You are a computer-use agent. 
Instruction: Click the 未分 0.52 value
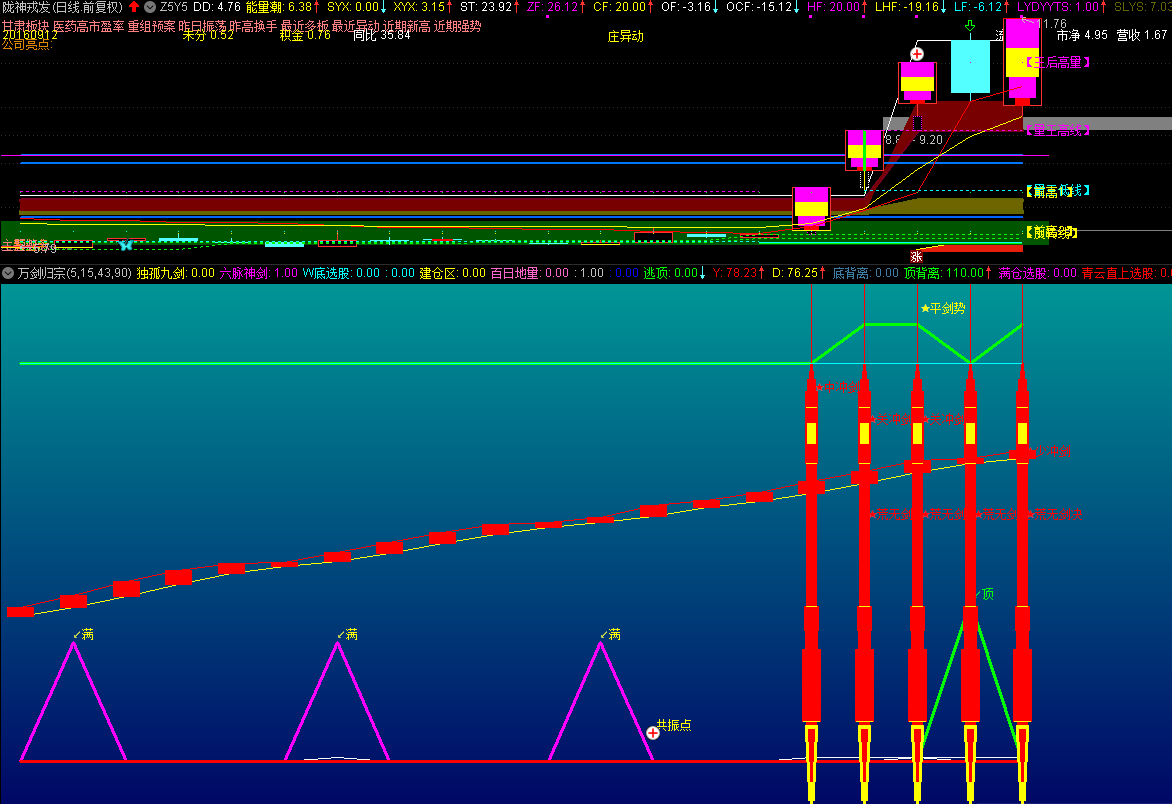pos(208,35)
